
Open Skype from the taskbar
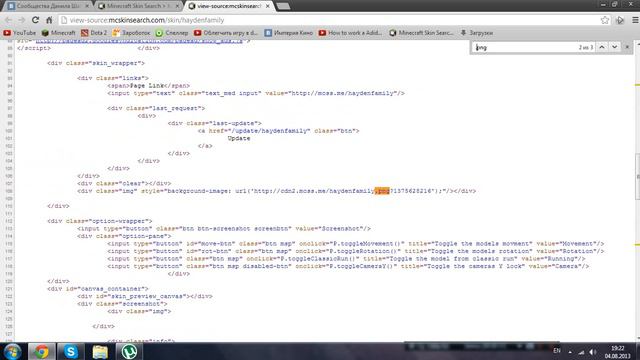click(x=71, y=351)
